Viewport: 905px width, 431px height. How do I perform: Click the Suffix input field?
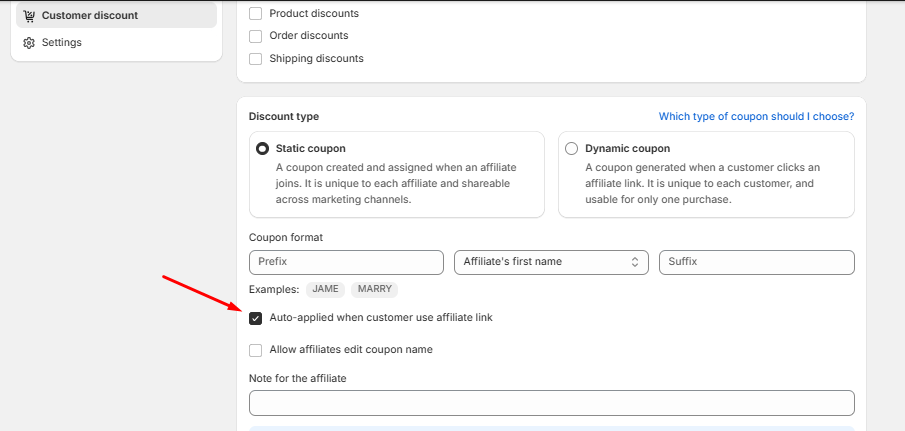[757, 262]
